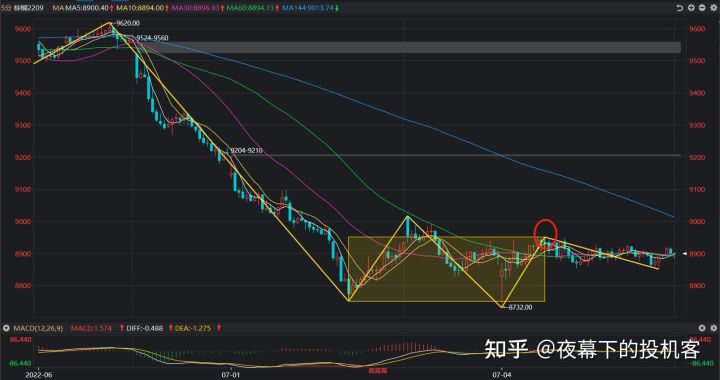
Task: Open MACD panel settings gear
Action: tap(713, 328)
